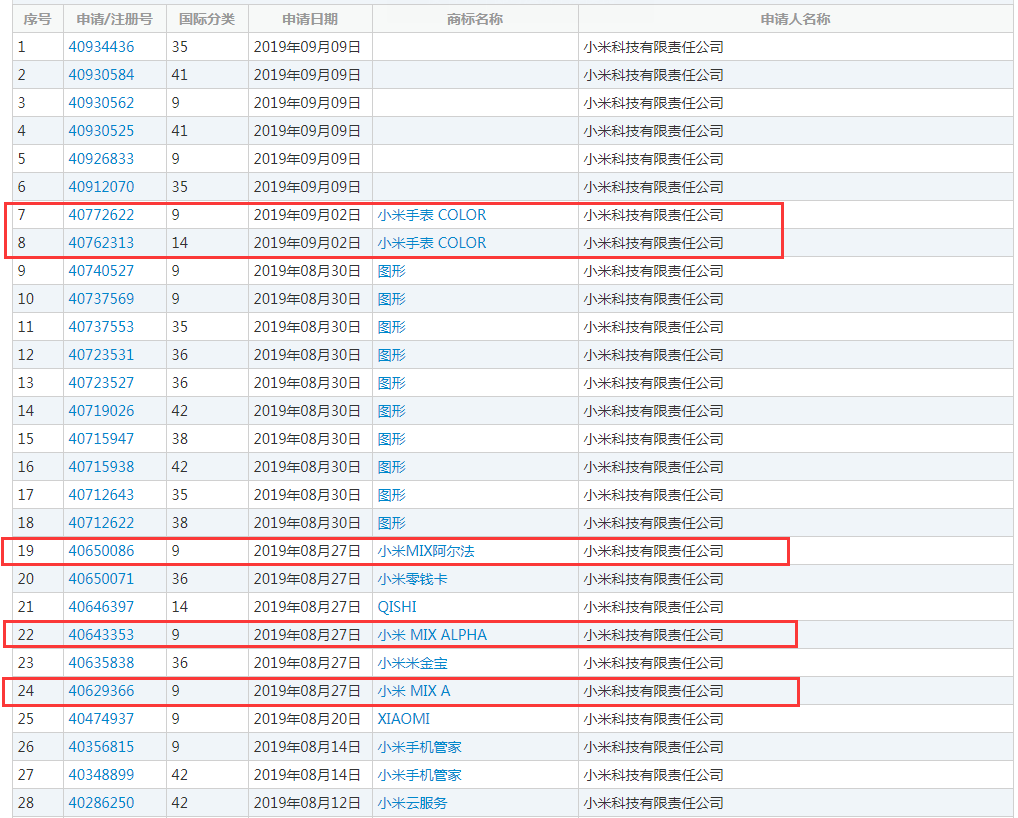This screenshot has width=1018, height=818.
Task: Open registration number 40650086
Action: pos(101,551)
